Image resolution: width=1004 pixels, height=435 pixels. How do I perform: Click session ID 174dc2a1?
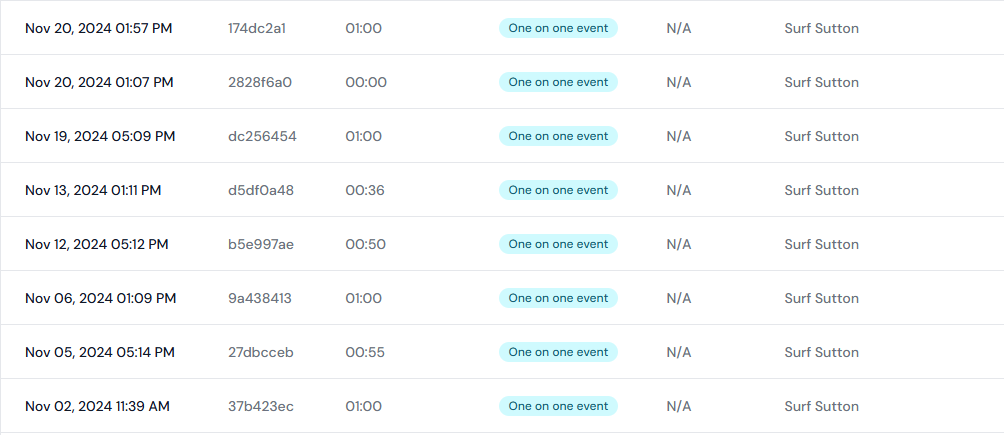pos(257,28)
